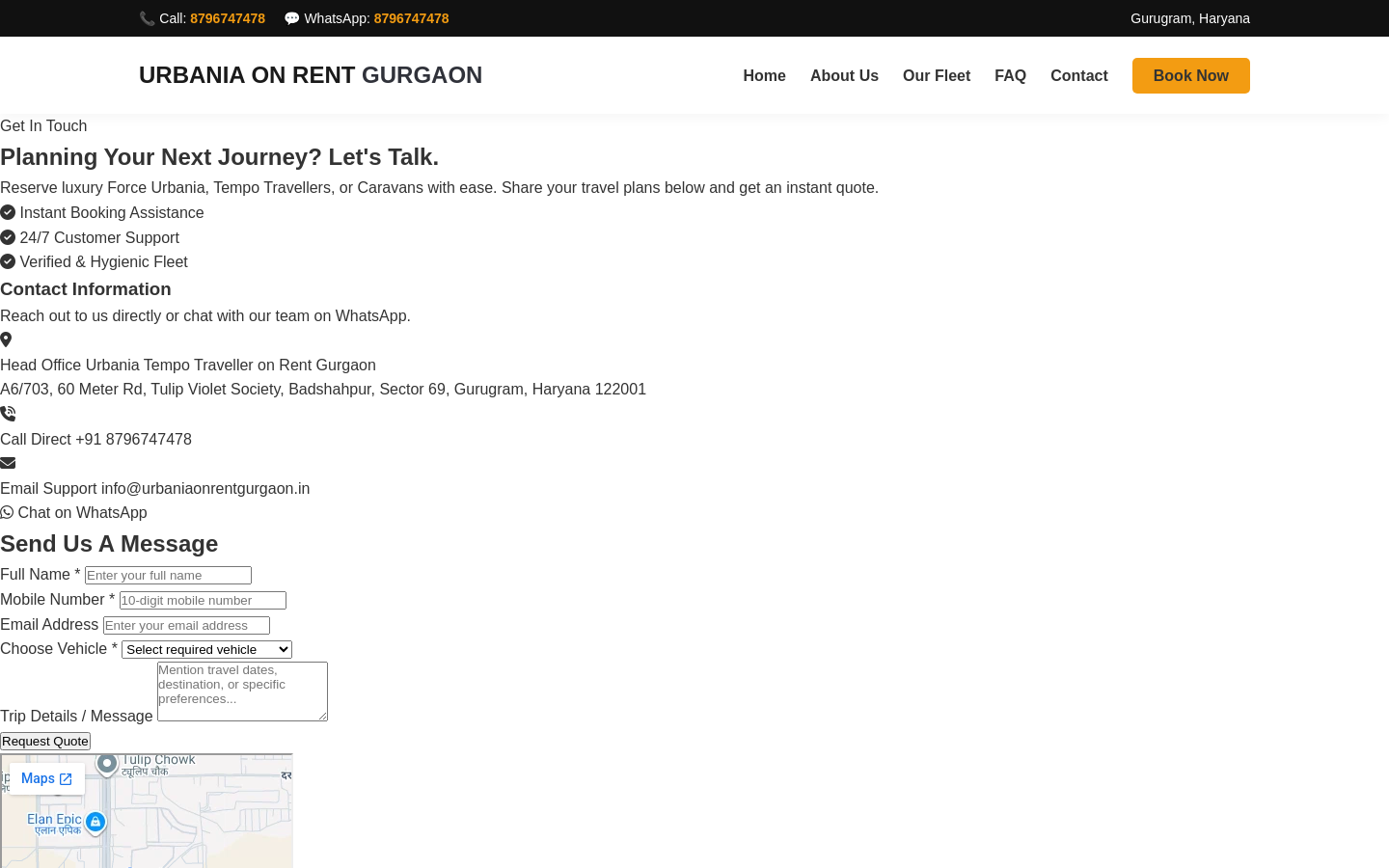Click the Send Us A Message heading

[109, 544]
